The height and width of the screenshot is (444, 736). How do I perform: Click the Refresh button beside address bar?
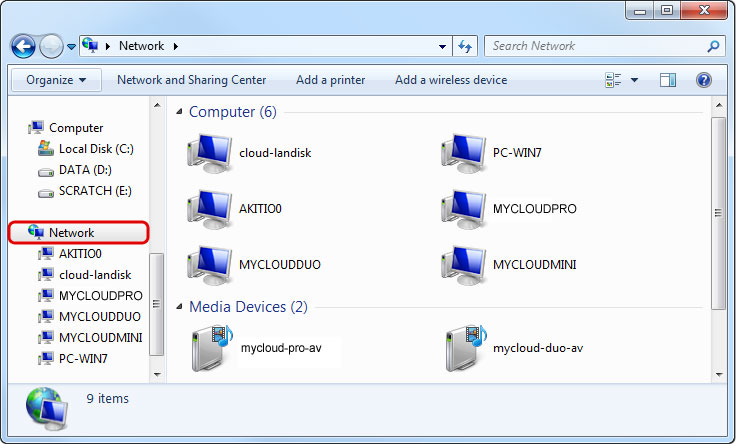[465, 46]
